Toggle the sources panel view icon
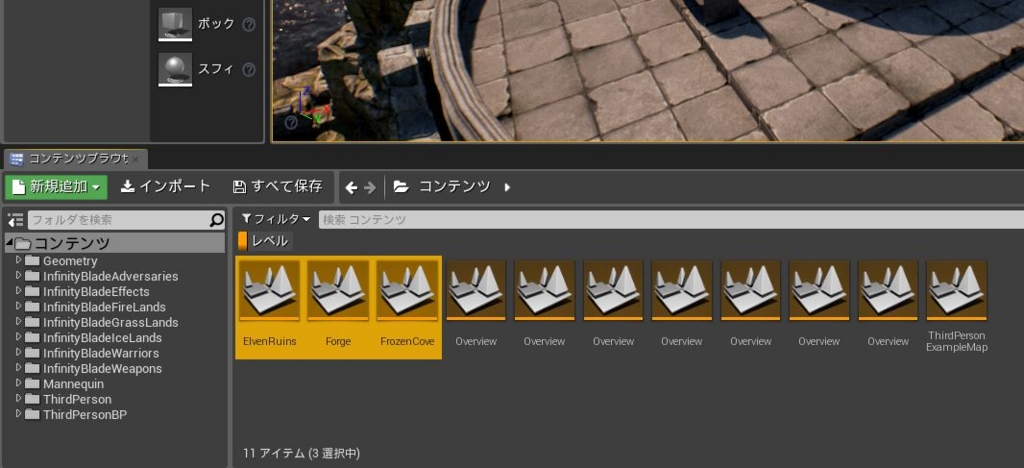The width and height of the screenshot is (1024, 468). point(16,220)
